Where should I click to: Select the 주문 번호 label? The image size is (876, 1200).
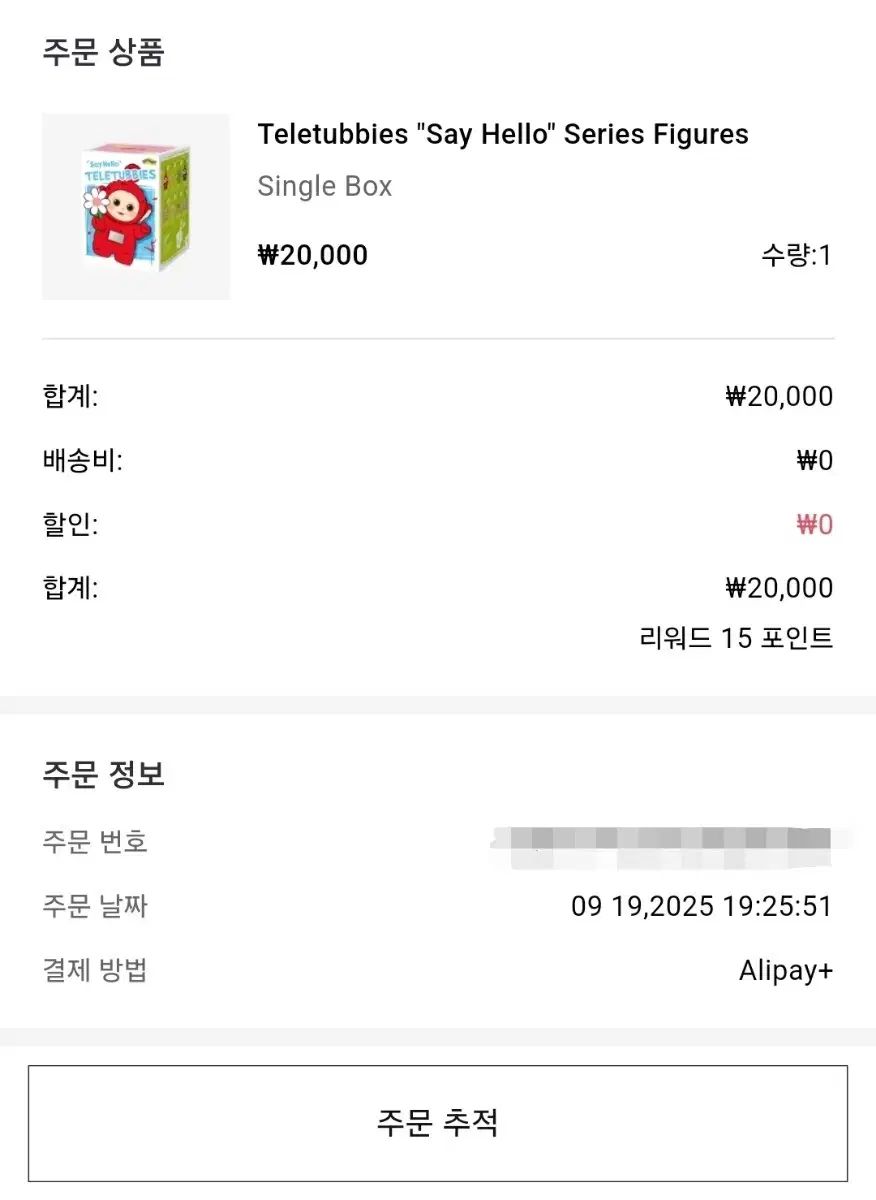[x=95, y=842]
